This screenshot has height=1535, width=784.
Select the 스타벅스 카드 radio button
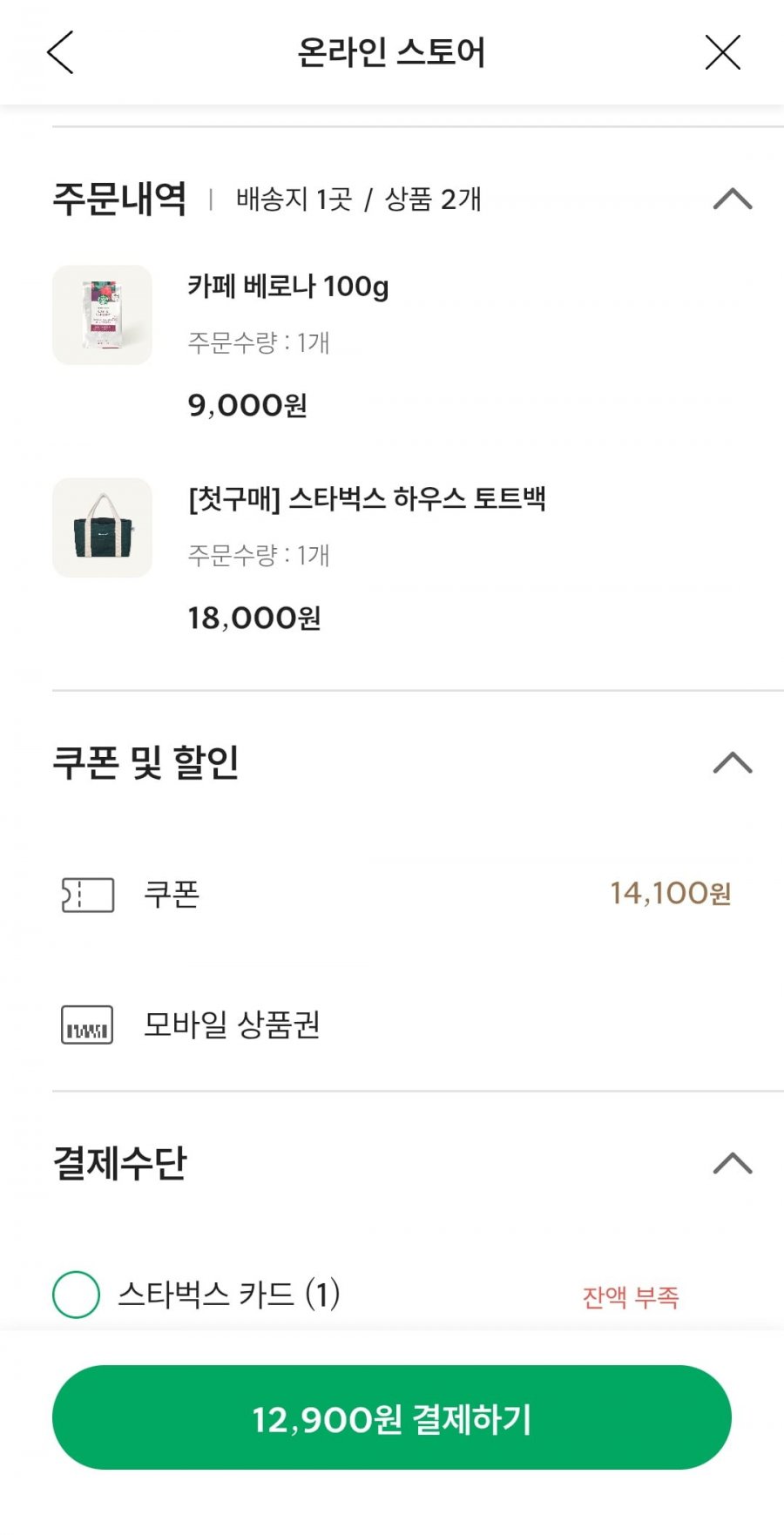tap(77, 1295)
